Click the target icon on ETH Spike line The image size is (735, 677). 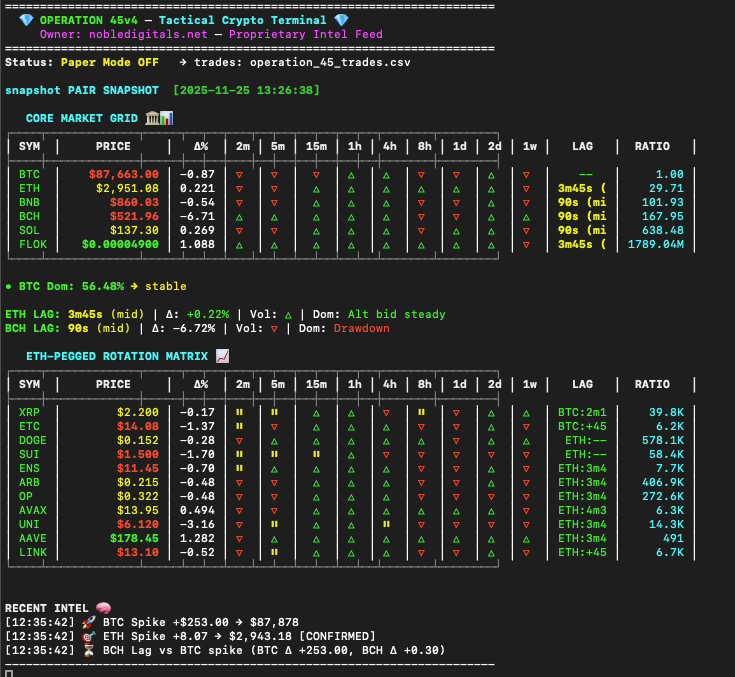point(87,636)
